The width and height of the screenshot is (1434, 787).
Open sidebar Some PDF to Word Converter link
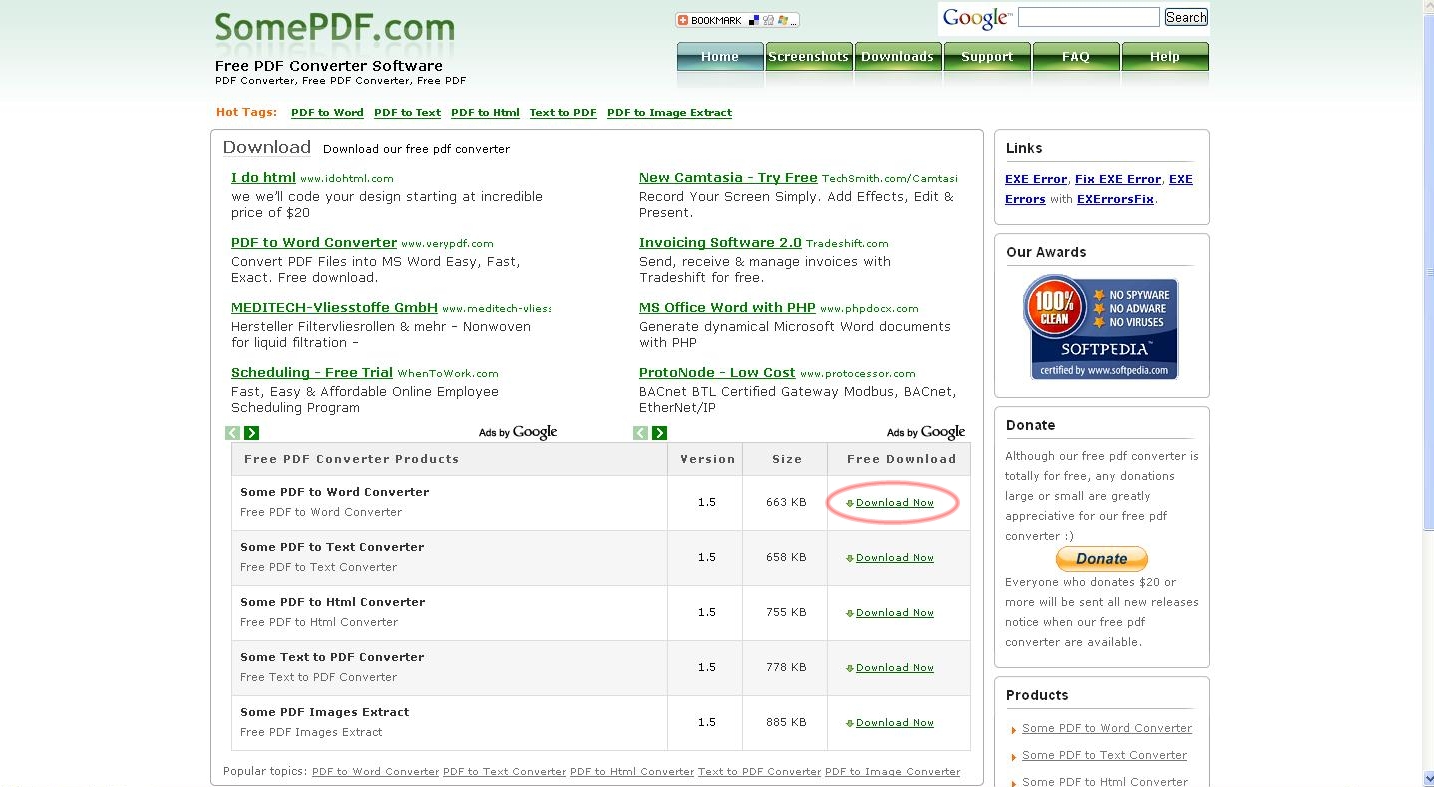[x=1107, y=728]
